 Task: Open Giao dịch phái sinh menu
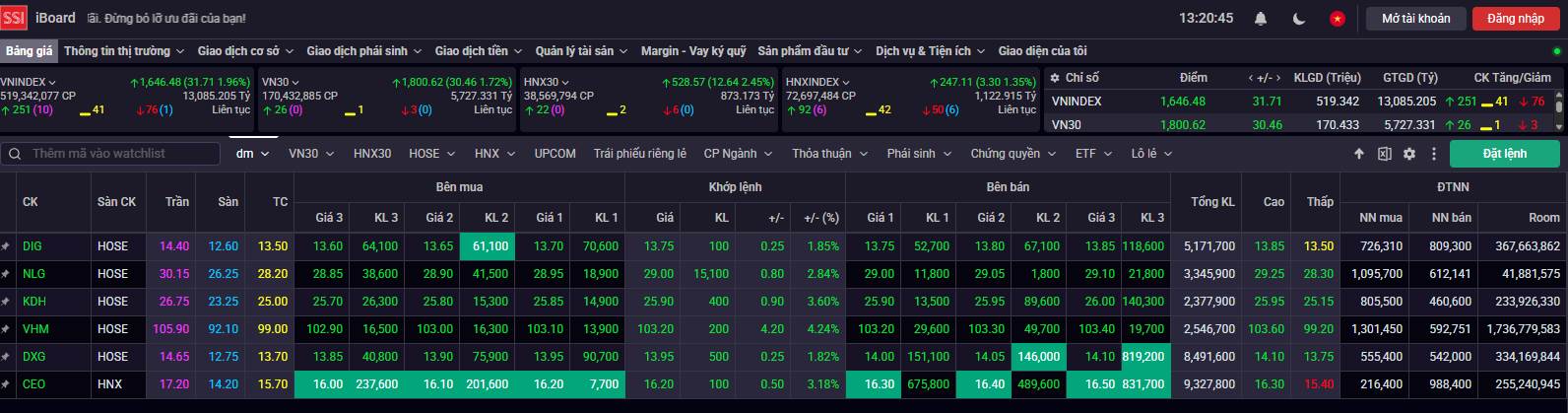[364, 50]
